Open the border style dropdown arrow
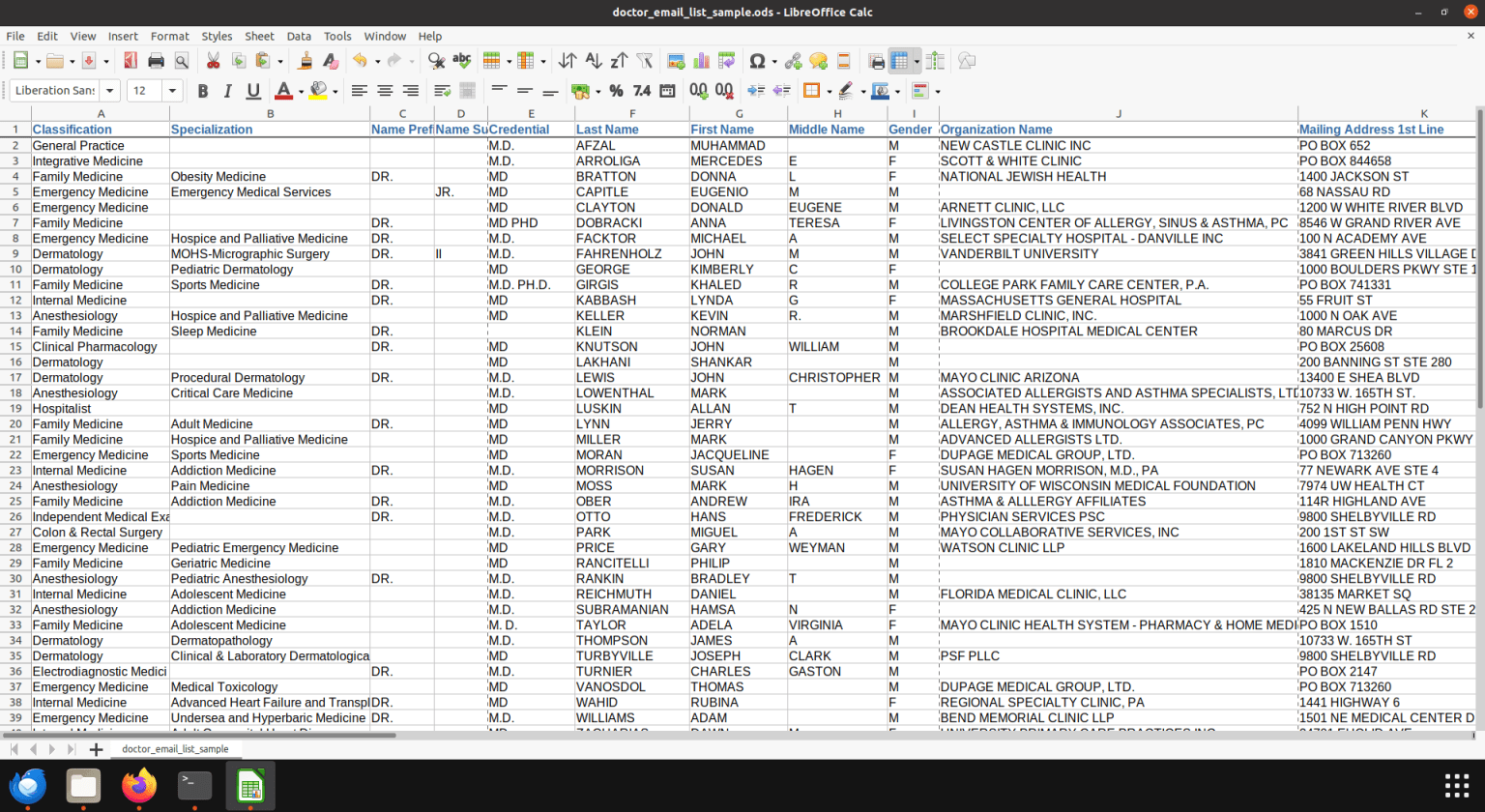This screenshot has height=812, width=1485. coord(863,90)
